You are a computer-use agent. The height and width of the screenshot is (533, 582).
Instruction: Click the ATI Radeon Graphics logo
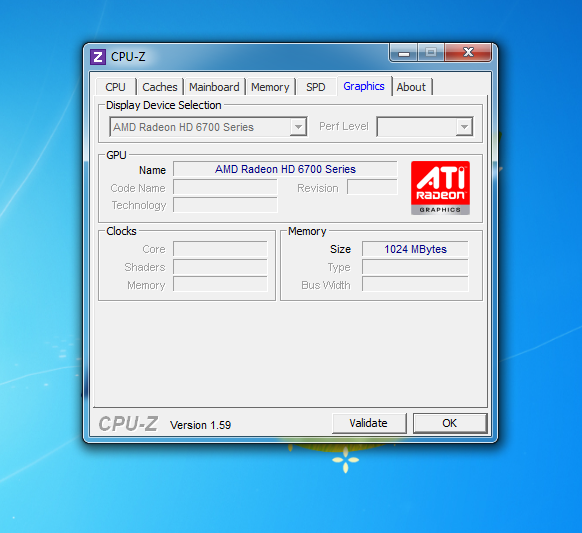click(440, 188)
